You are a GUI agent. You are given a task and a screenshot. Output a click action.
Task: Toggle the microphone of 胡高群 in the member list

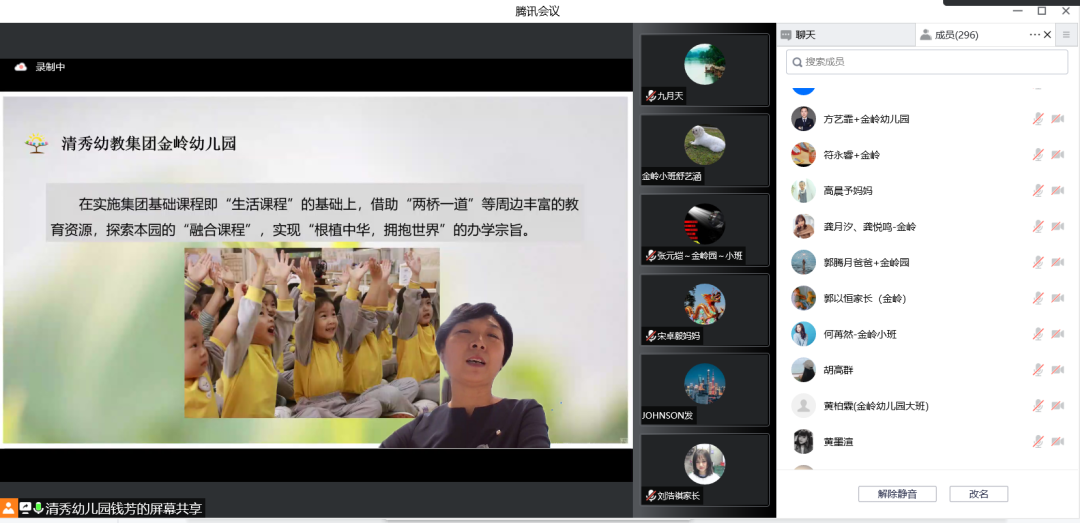pyautogui.click(x=1038, y=370)
